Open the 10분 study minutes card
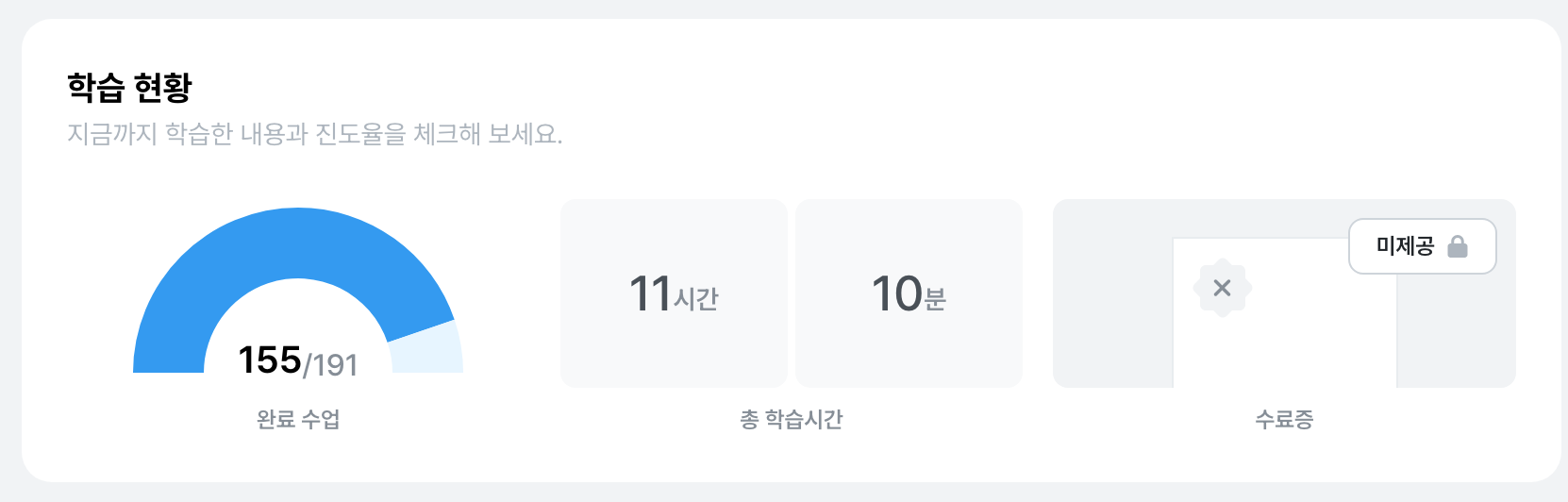 (x=909, y=293)
